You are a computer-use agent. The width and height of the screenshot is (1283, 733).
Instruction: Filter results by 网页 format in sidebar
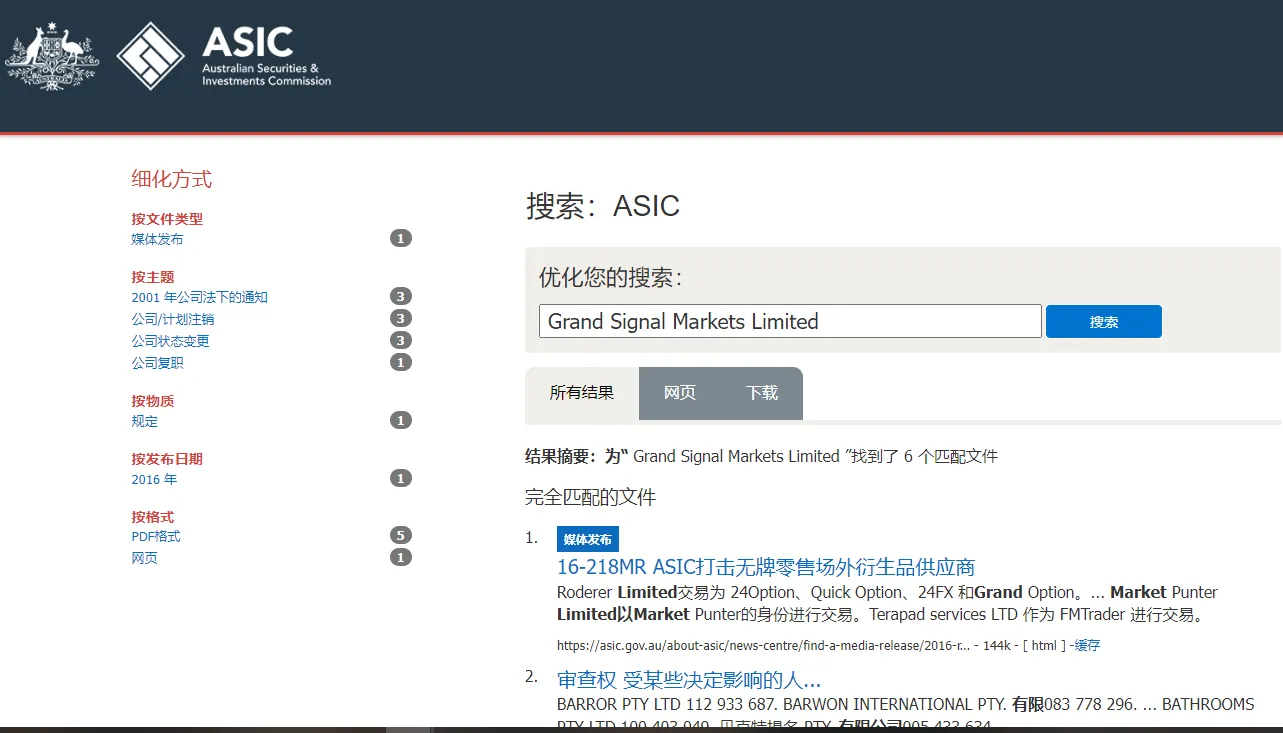tap(144, 558)
